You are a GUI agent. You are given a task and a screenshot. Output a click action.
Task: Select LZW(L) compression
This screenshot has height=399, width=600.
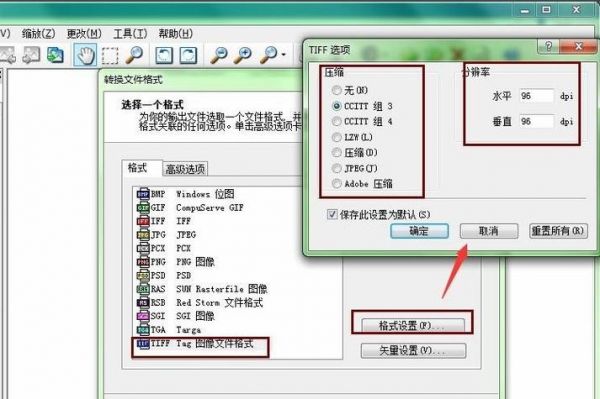[x=336, y=137]
